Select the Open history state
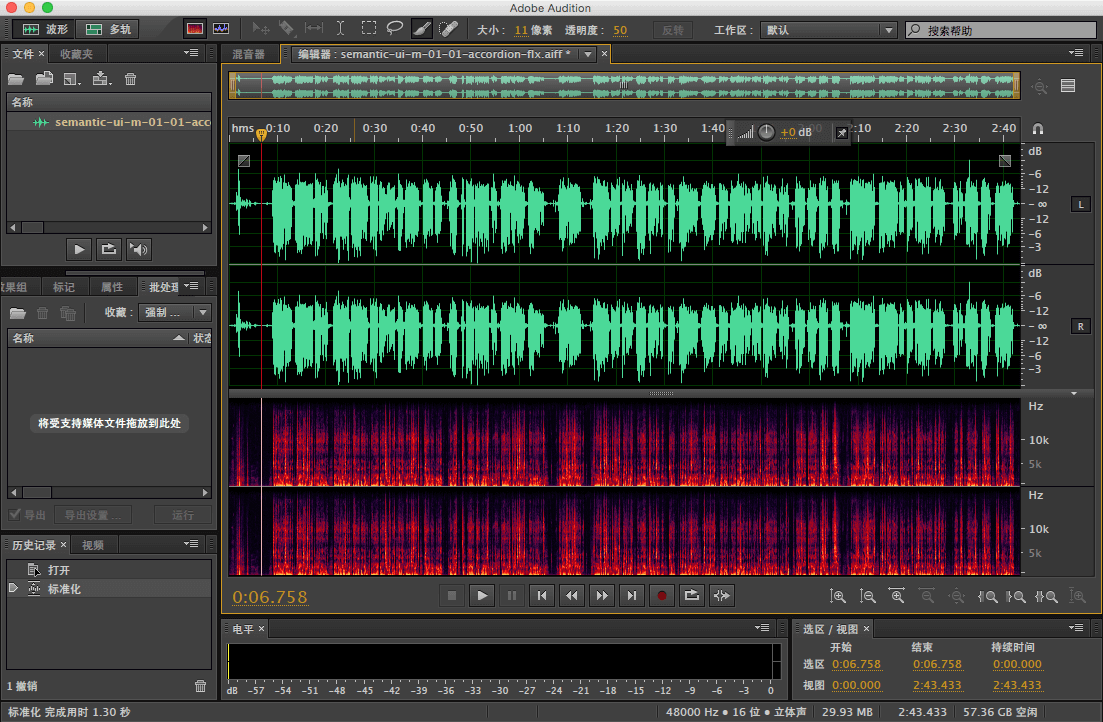Image resolution: width=1103 pixels, height=722 pixels. coord(109,569)
